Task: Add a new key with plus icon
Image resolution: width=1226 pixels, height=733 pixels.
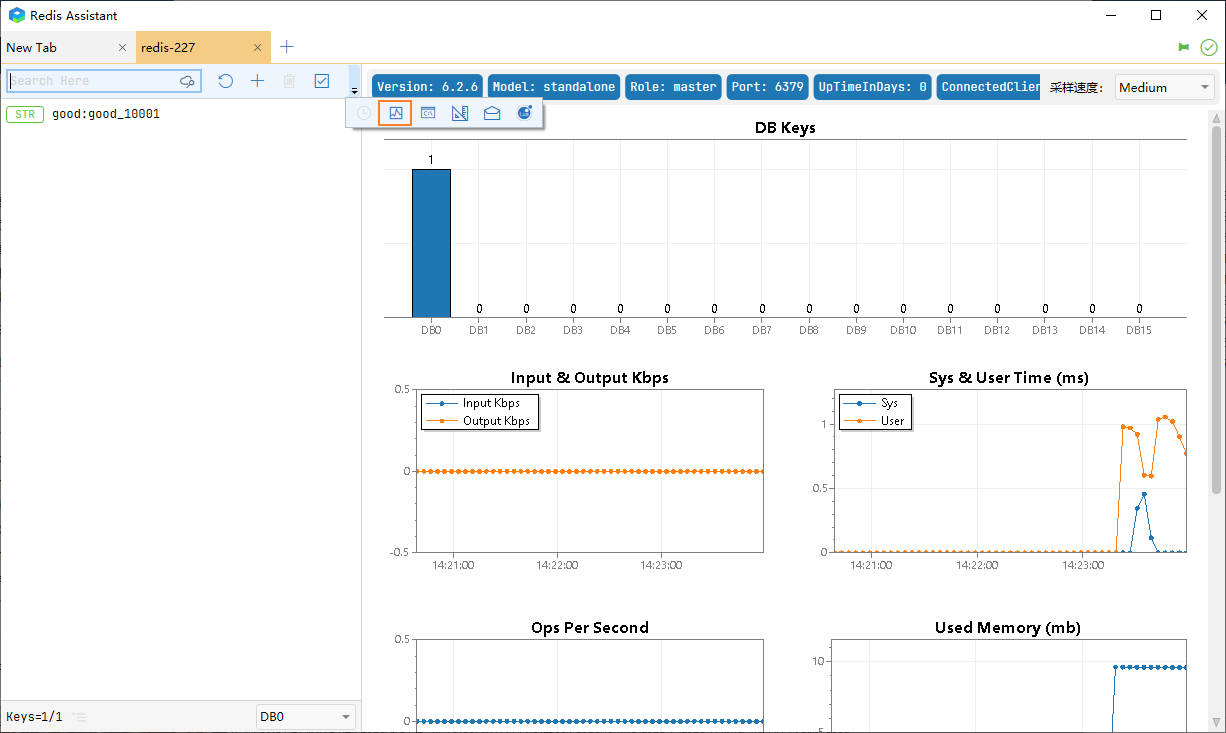Action: [x=257, y=81]
